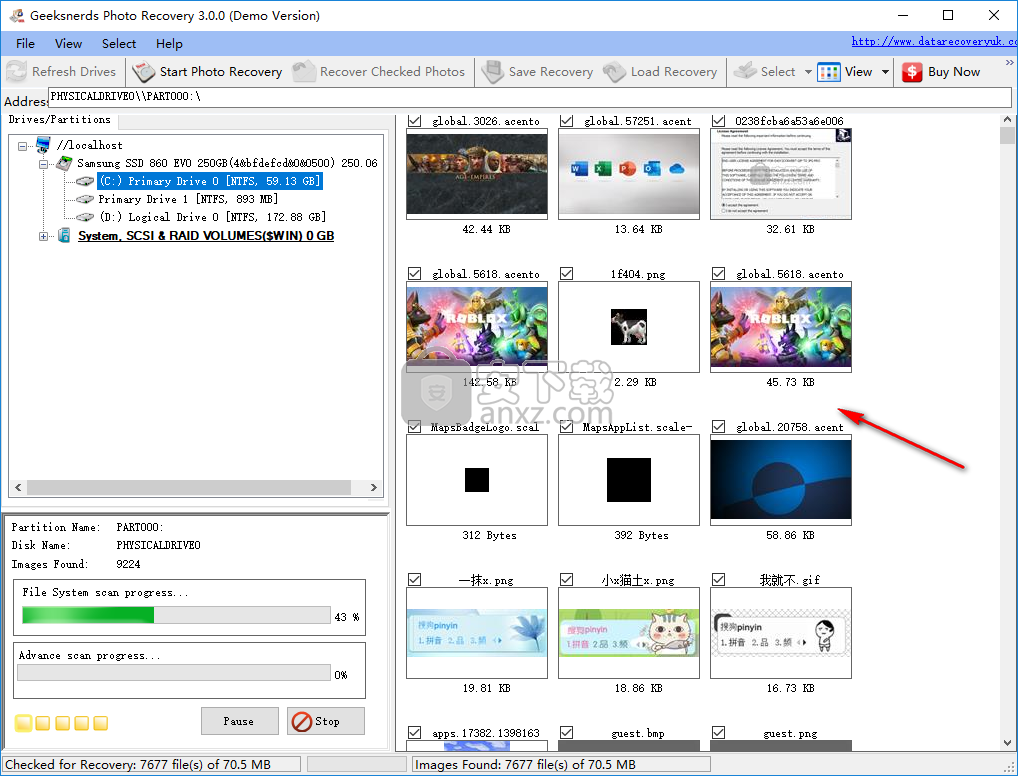This screenshot has width=1018, height=776.
Task: Click the down arrow of thumbnail scrollbar
Action: [1007, 743]
